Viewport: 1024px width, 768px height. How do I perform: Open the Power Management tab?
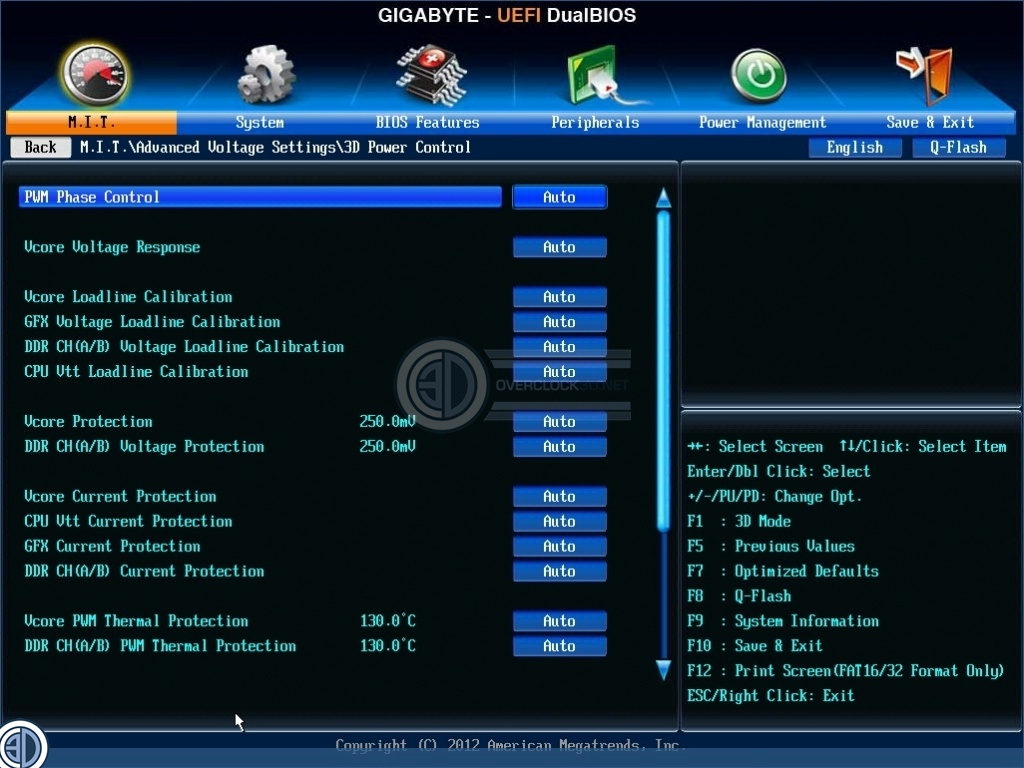(762, 122)
